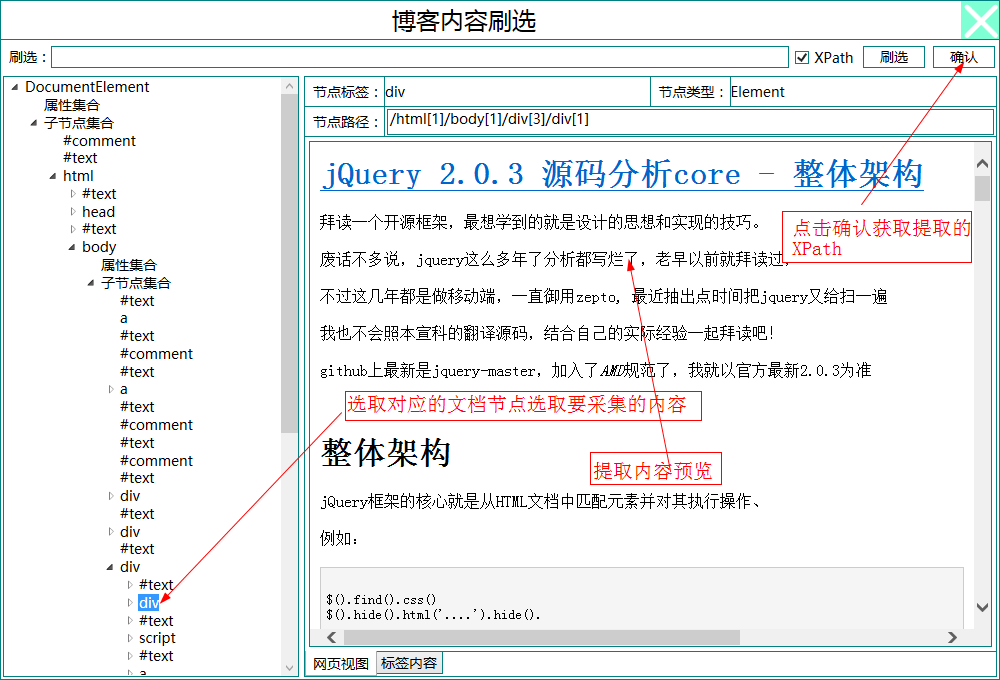Collapse the DocumentElement root node
Screen dimensions: 1000x680
pyautogui.click(x=15, y=87)
